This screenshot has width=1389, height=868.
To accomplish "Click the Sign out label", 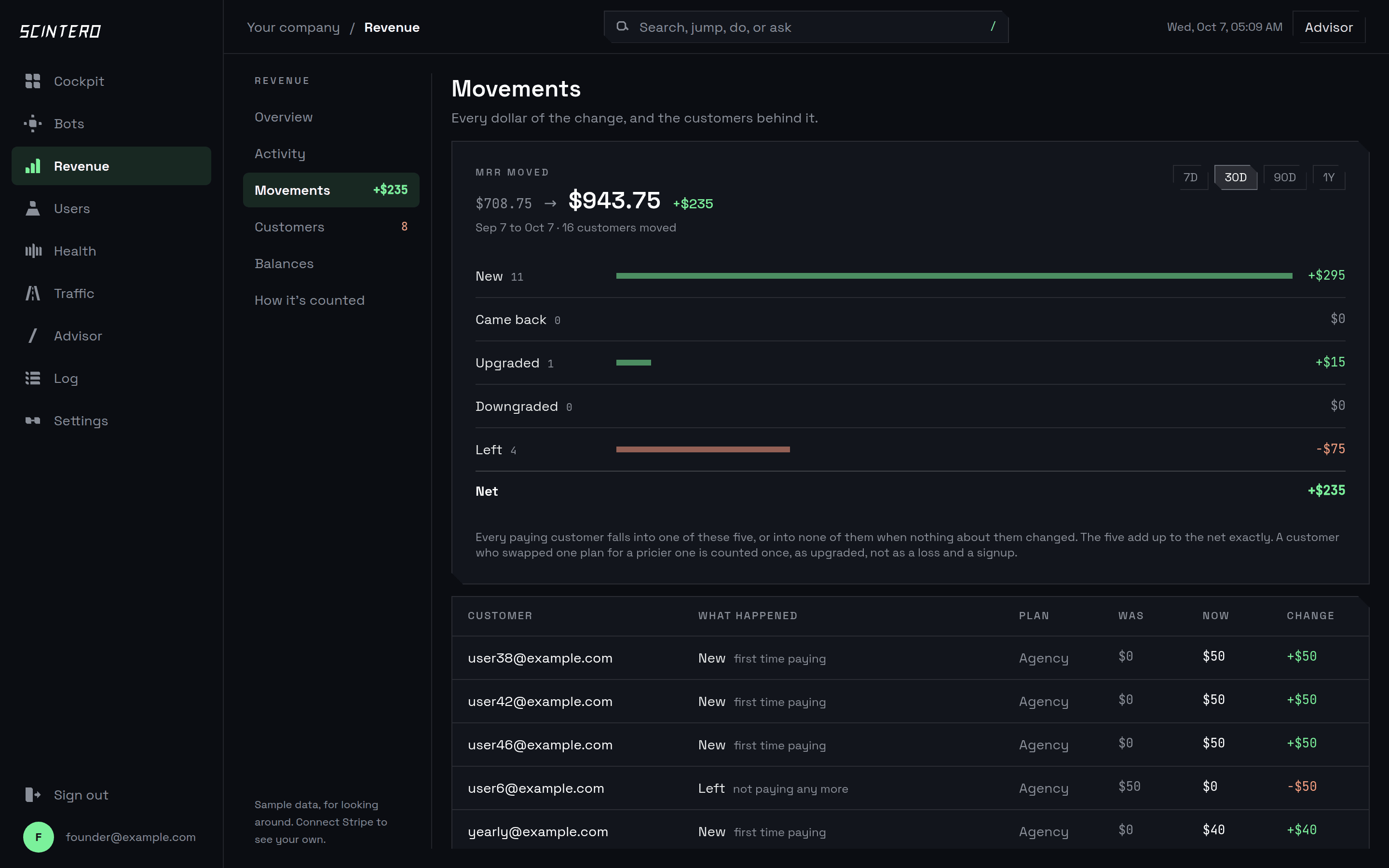I will point(81,795).
